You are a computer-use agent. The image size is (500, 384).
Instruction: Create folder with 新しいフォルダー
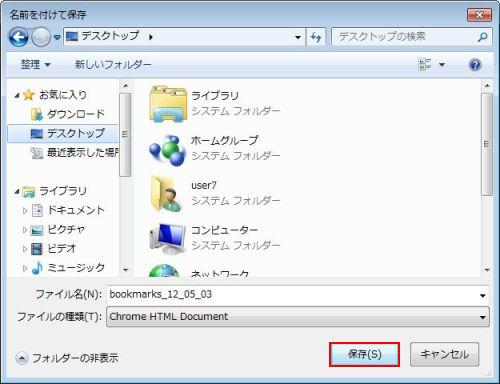(x=113, y=64)
